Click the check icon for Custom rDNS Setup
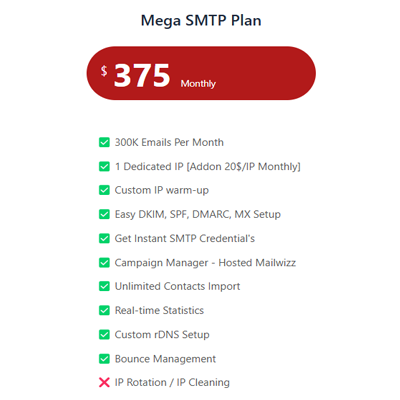This screenshot has width=400, height=400. point(104,334)
